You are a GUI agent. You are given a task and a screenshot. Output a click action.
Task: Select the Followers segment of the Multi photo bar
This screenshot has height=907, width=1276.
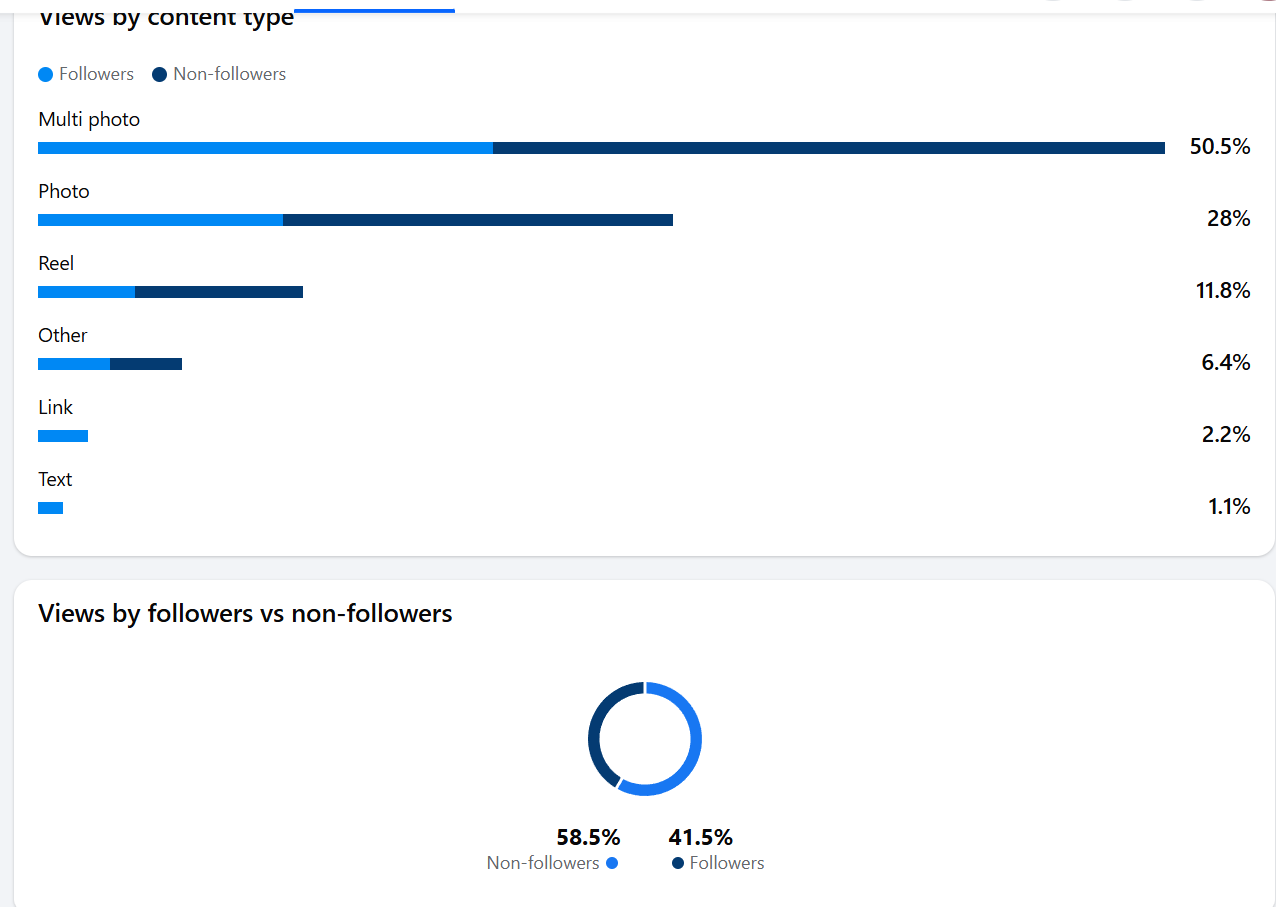[x=265, y=148]
